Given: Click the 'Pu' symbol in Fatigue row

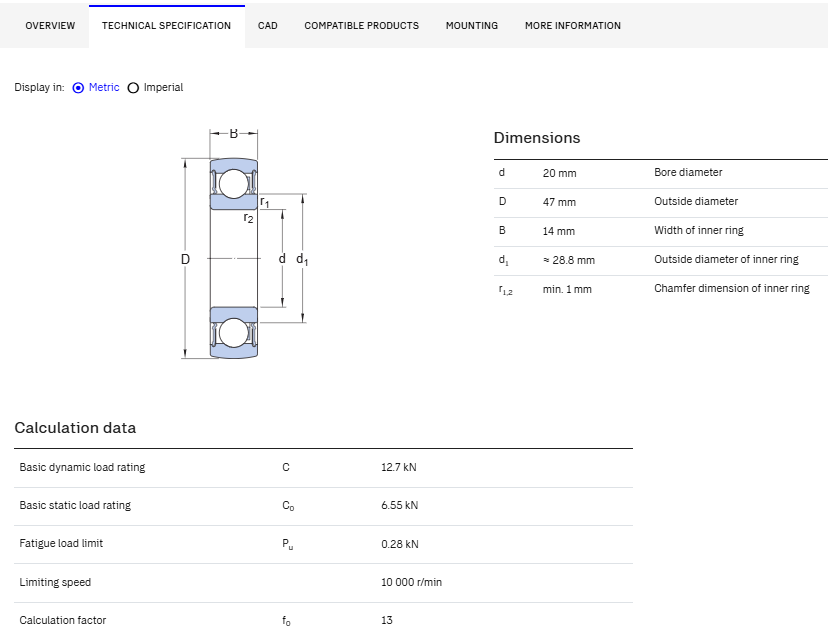Looking at the screenshot, I should point(288,544).
